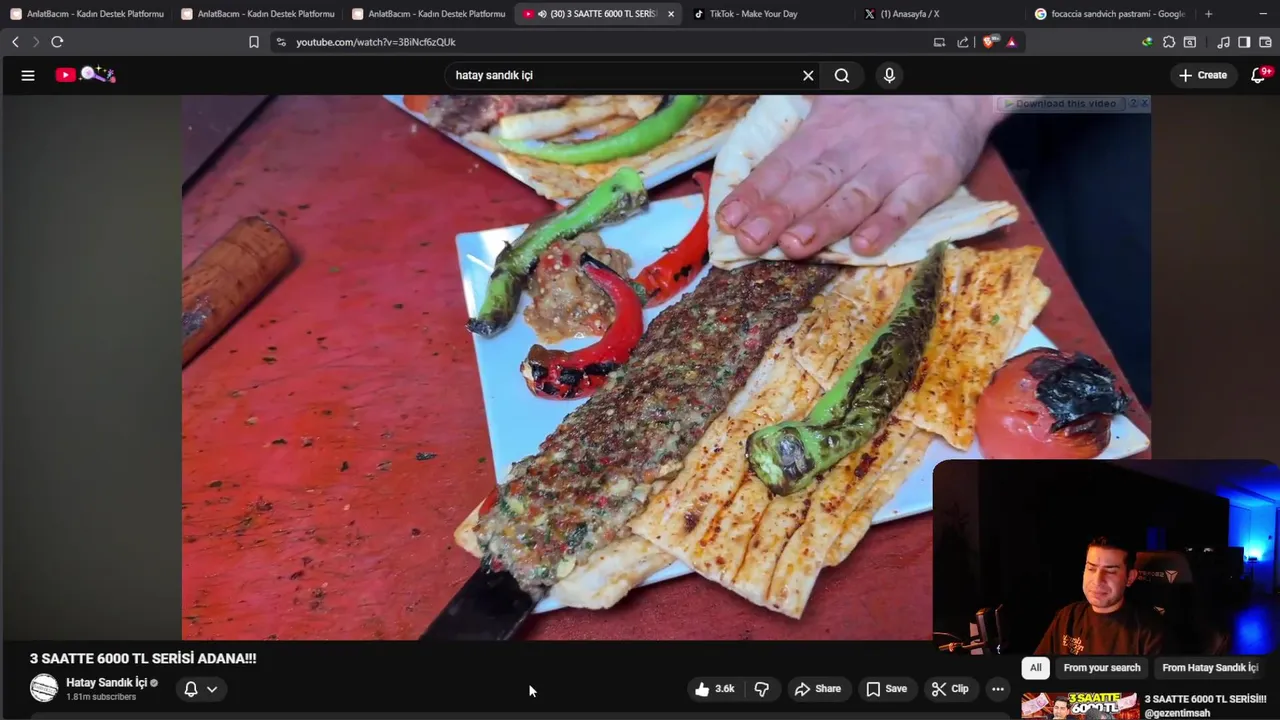Open Hatay Sandık İçi channel name link
1280x720 pixels.
(x=106, y=683)
